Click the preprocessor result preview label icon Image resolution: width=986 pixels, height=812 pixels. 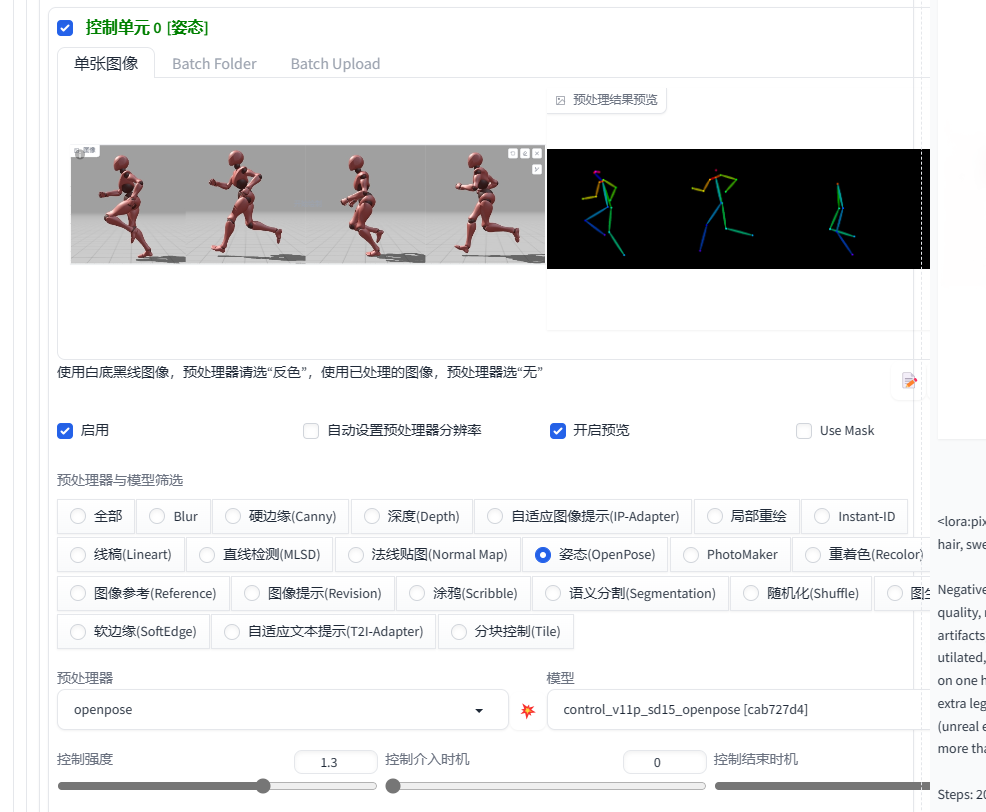pyautogui.click(x=560, y=100)
